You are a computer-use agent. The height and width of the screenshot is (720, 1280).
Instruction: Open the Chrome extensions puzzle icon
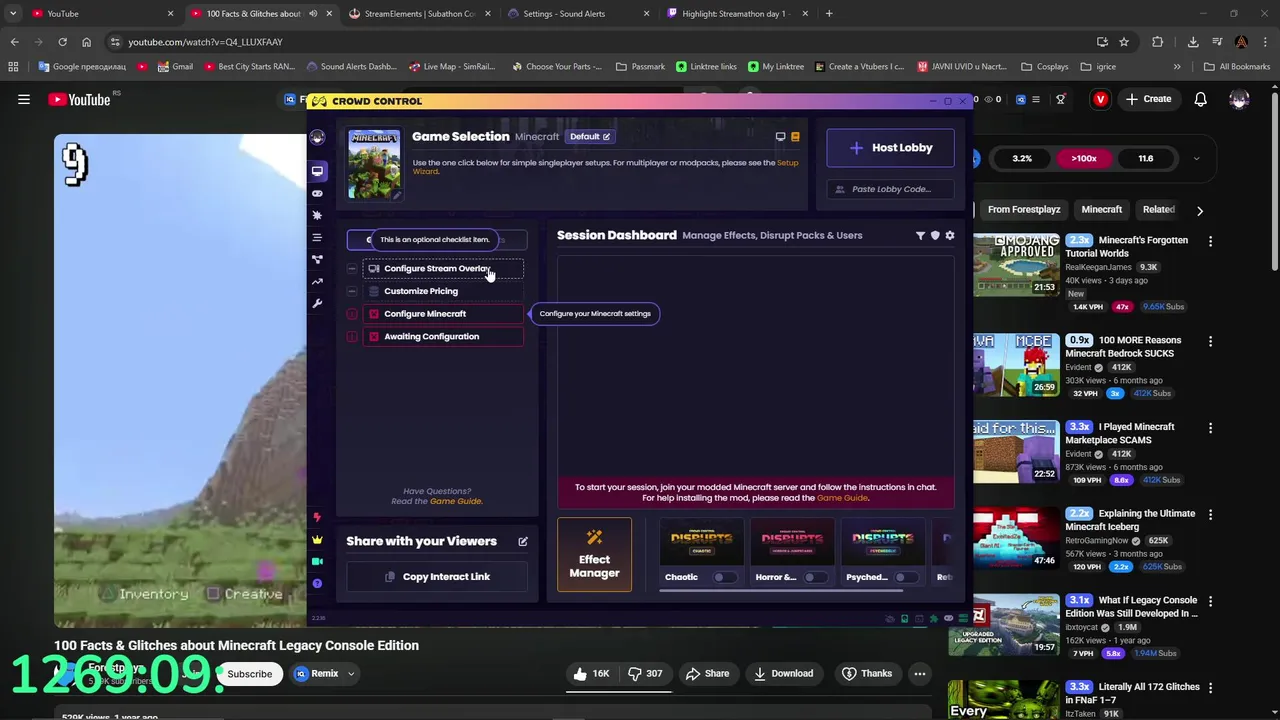1158,42
